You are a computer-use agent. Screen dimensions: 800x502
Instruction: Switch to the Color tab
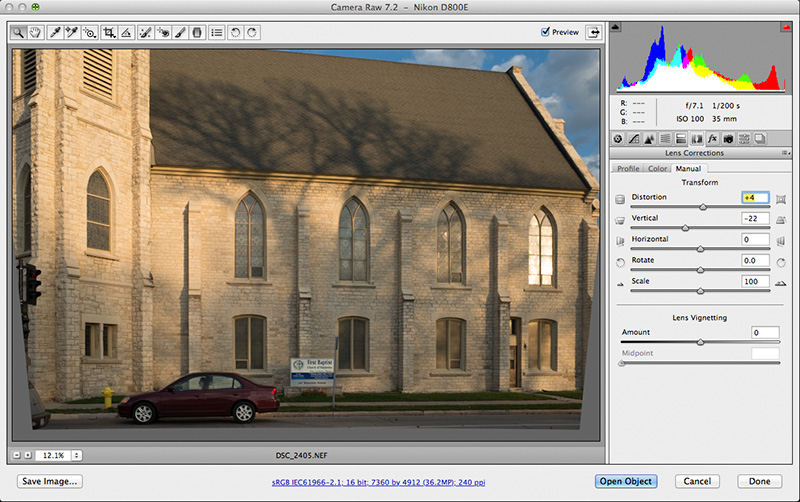pyautogui.click(x=657, y=168)
